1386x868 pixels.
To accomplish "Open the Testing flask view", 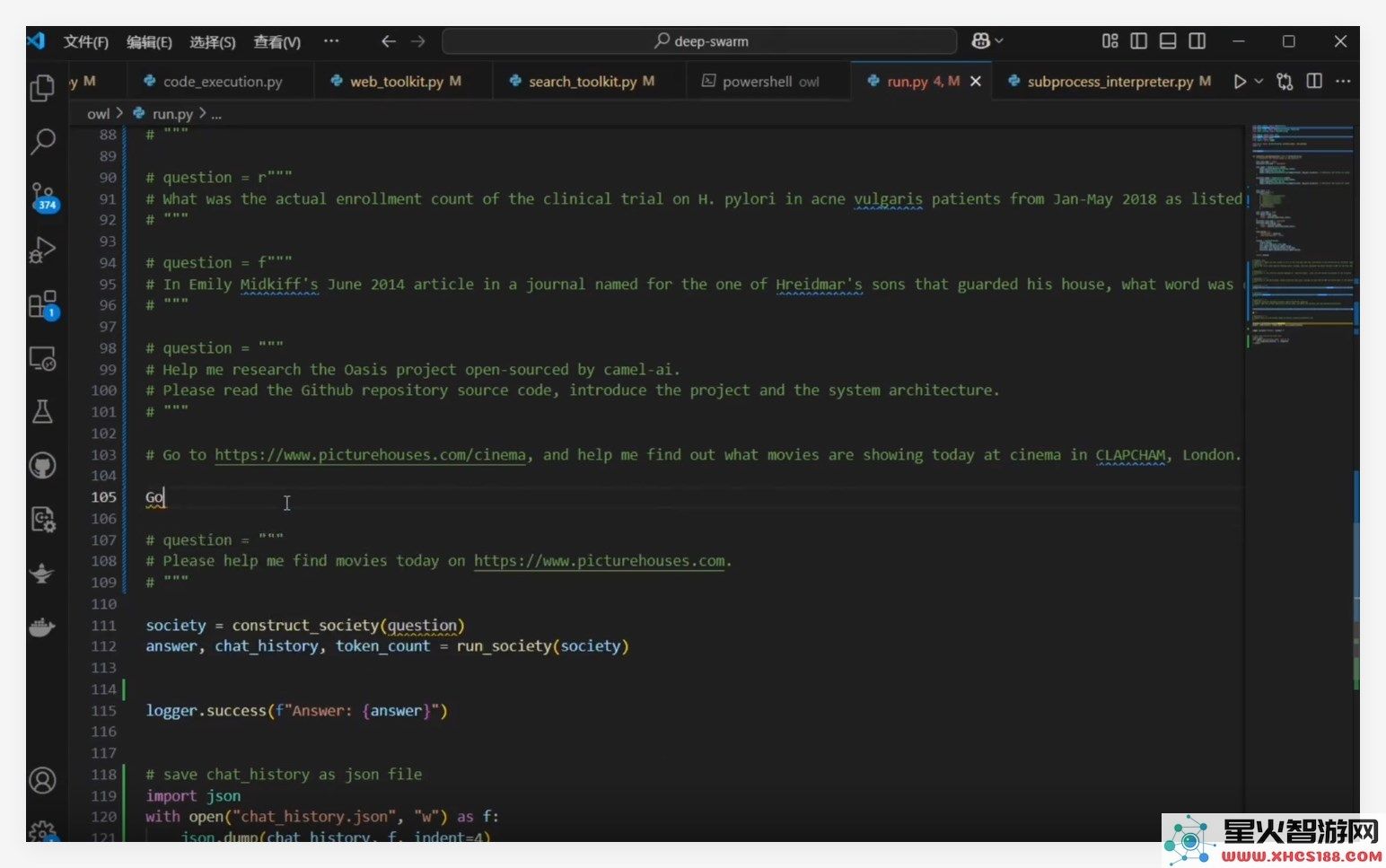I will [x=42, y=412].
